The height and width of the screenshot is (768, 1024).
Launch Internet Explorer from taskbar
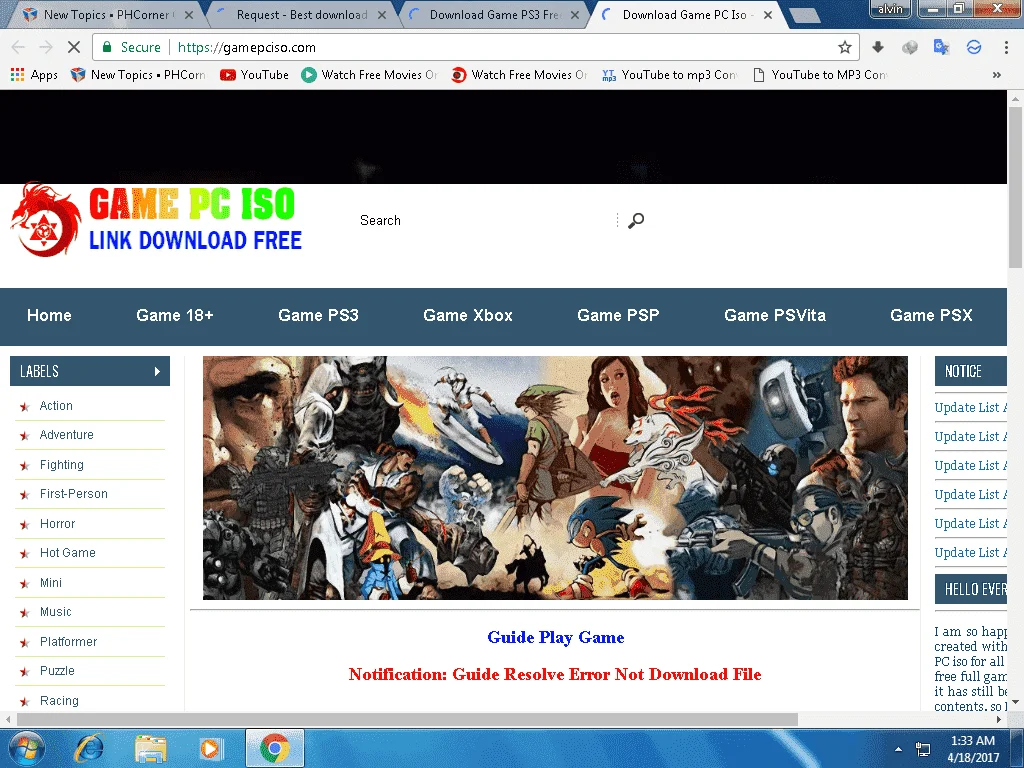pyautogui.click(x=89, y=748)
